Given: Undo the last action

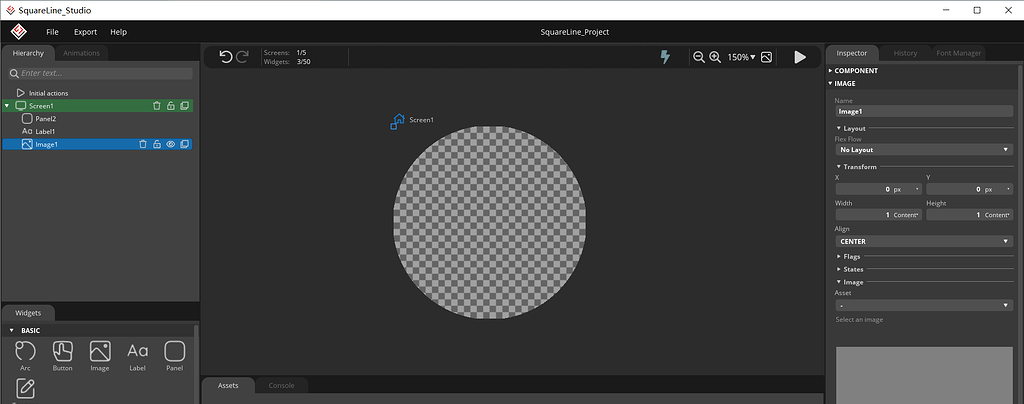Looking at the screenshot, I should pyautogui.click(x=226, y=57).
